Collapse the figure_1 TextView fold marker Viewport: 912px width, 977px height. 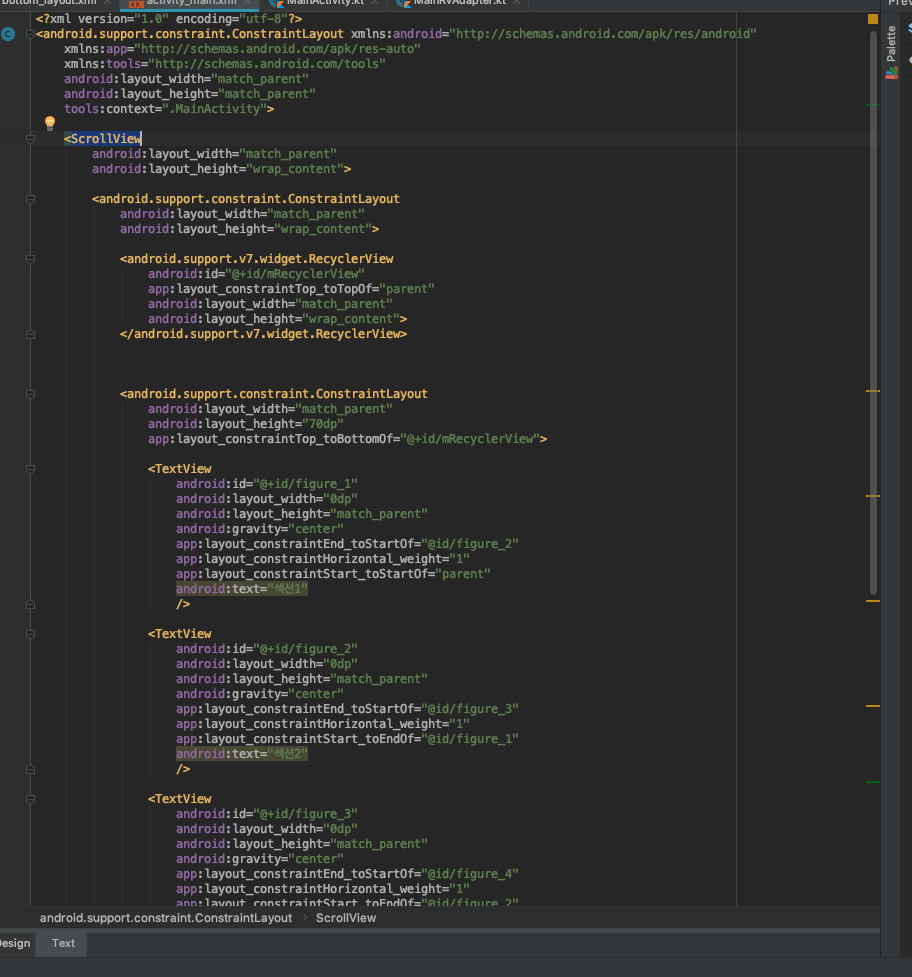30,469
